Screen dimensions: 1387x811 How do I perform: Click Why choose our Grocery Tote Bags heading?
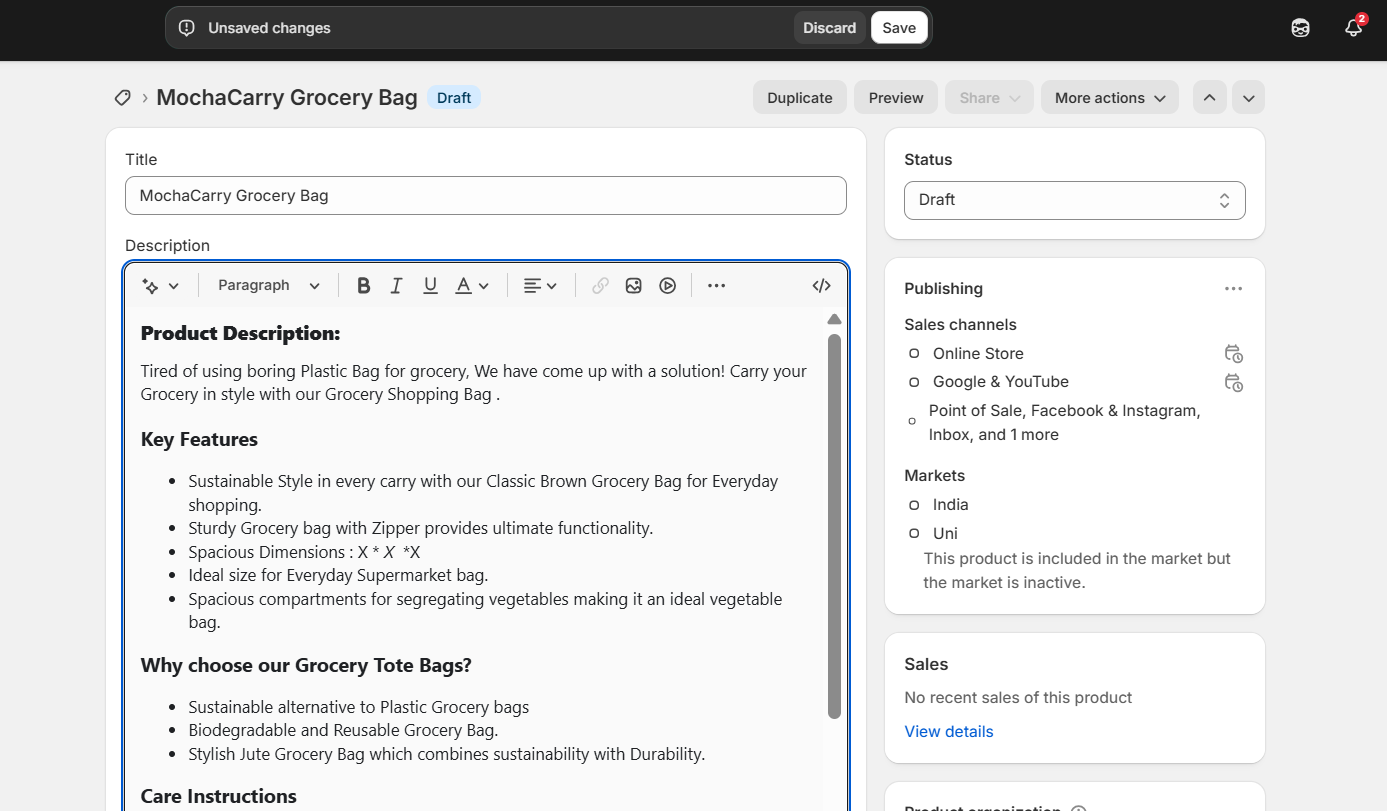coord(306,665)
